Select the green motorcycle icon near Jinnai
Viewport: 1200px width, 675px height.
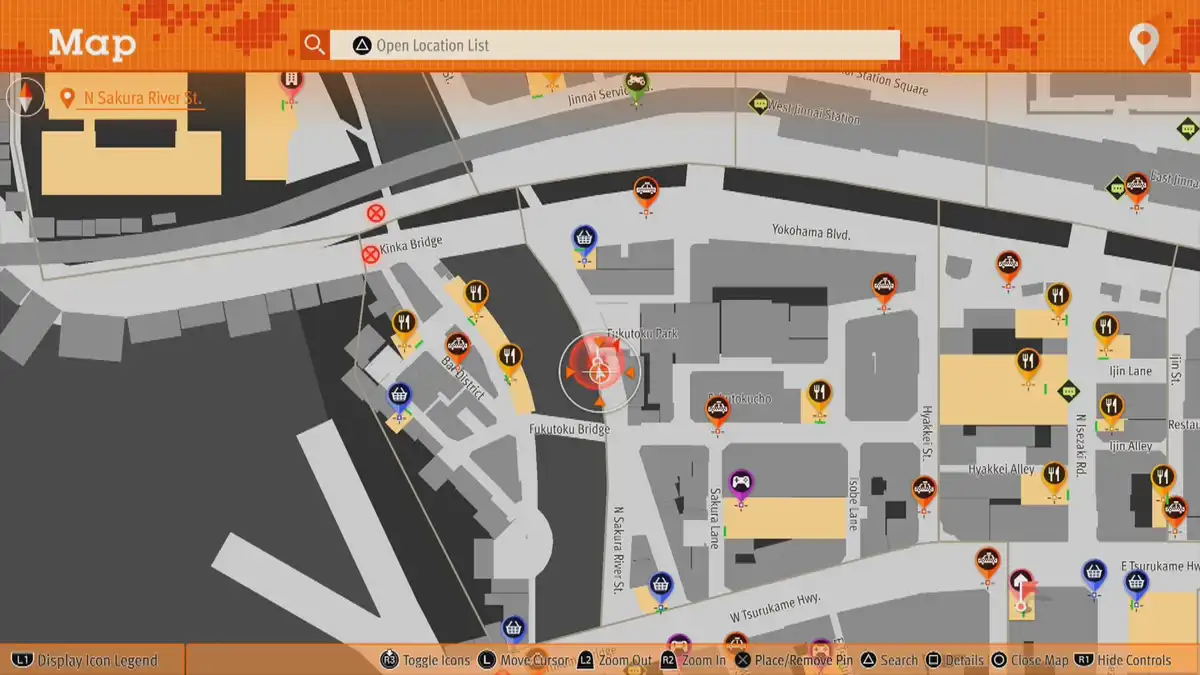(636, 83)
